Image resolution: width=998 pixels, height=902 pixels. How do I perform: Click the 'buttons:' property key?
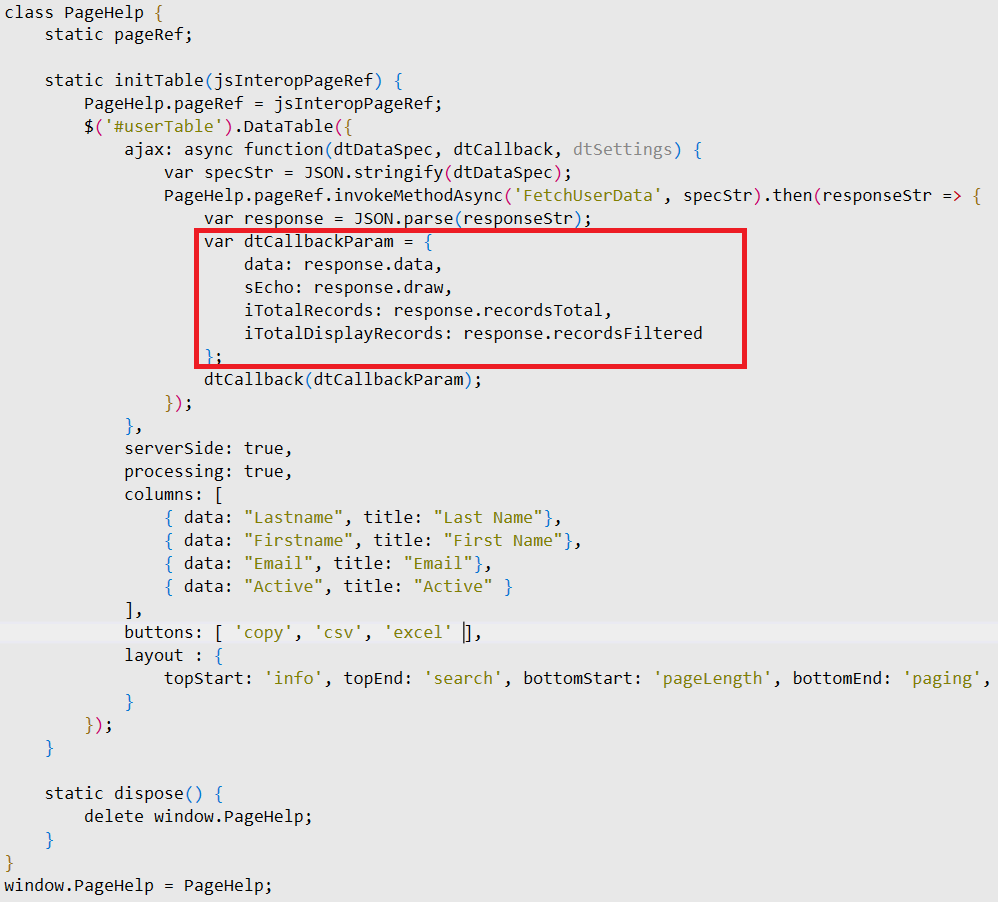point(163,633)
